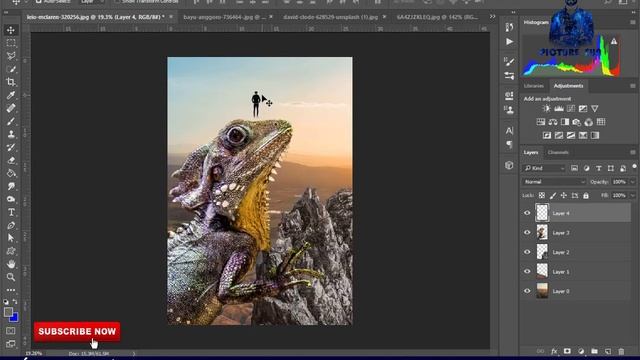This screenshot has width=640, height=360.
Task: Hide Layer 1 with eye icon
Action: (x=527, y=271)
